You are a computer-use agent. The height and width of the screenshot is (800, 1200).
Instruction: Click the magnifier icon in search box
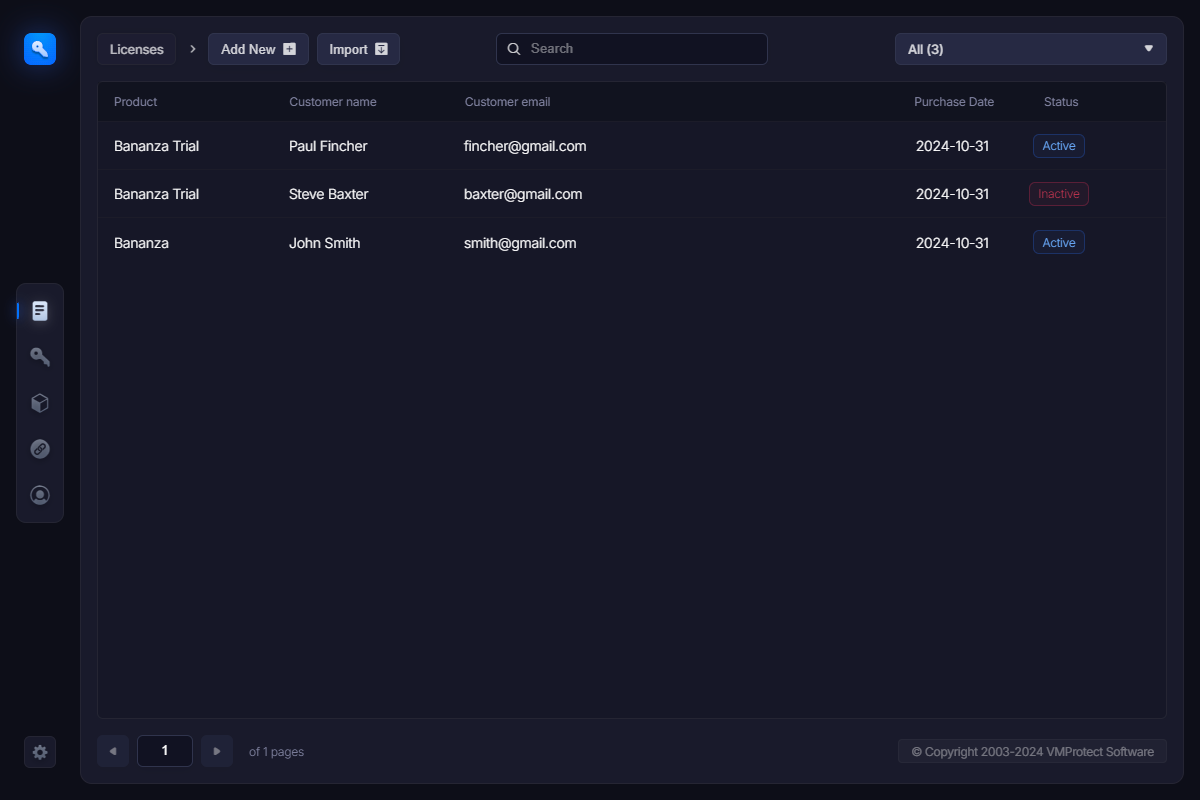click(514, 49)
